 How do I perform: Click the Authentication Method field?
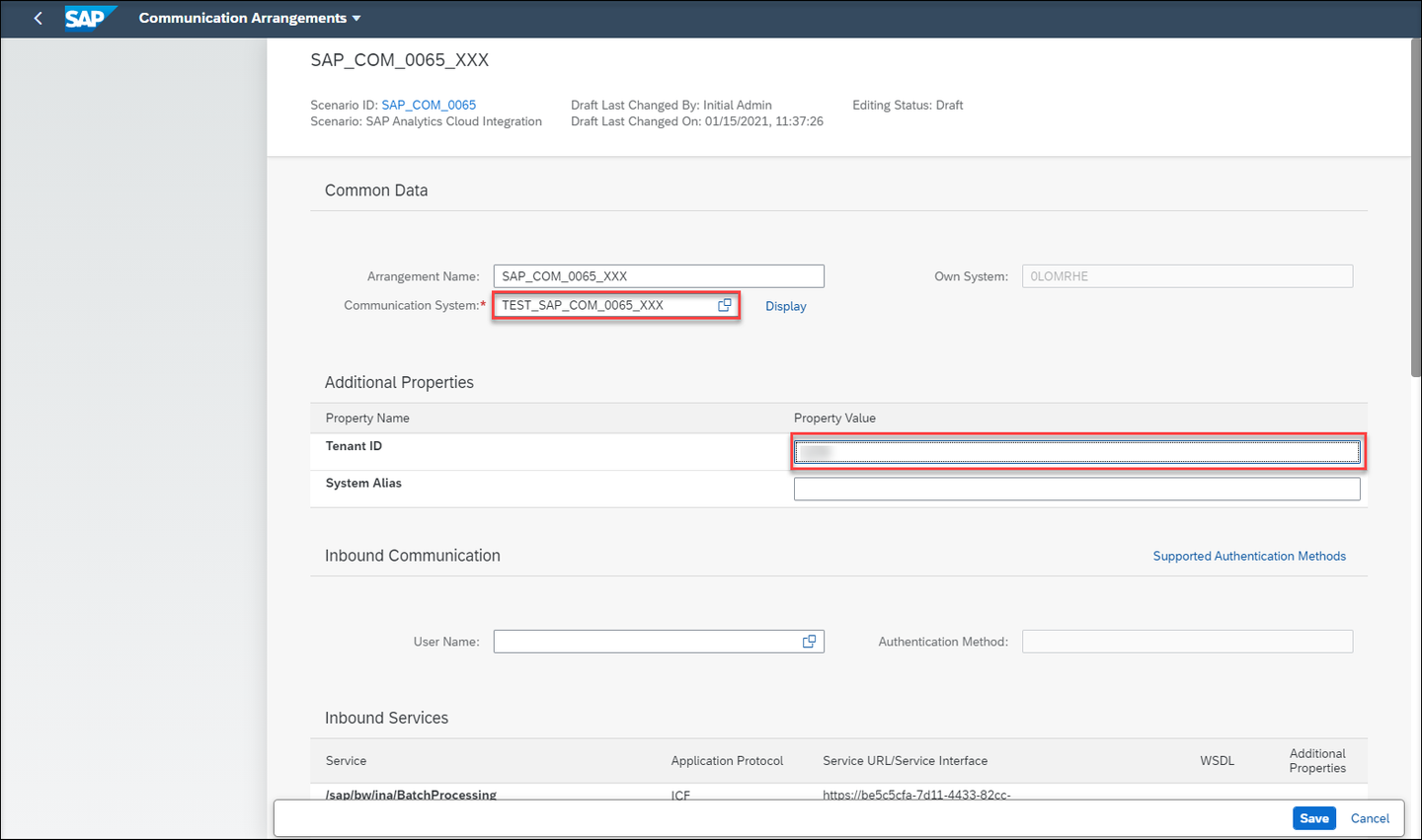pyautogui.click(x=1187, y=642)
